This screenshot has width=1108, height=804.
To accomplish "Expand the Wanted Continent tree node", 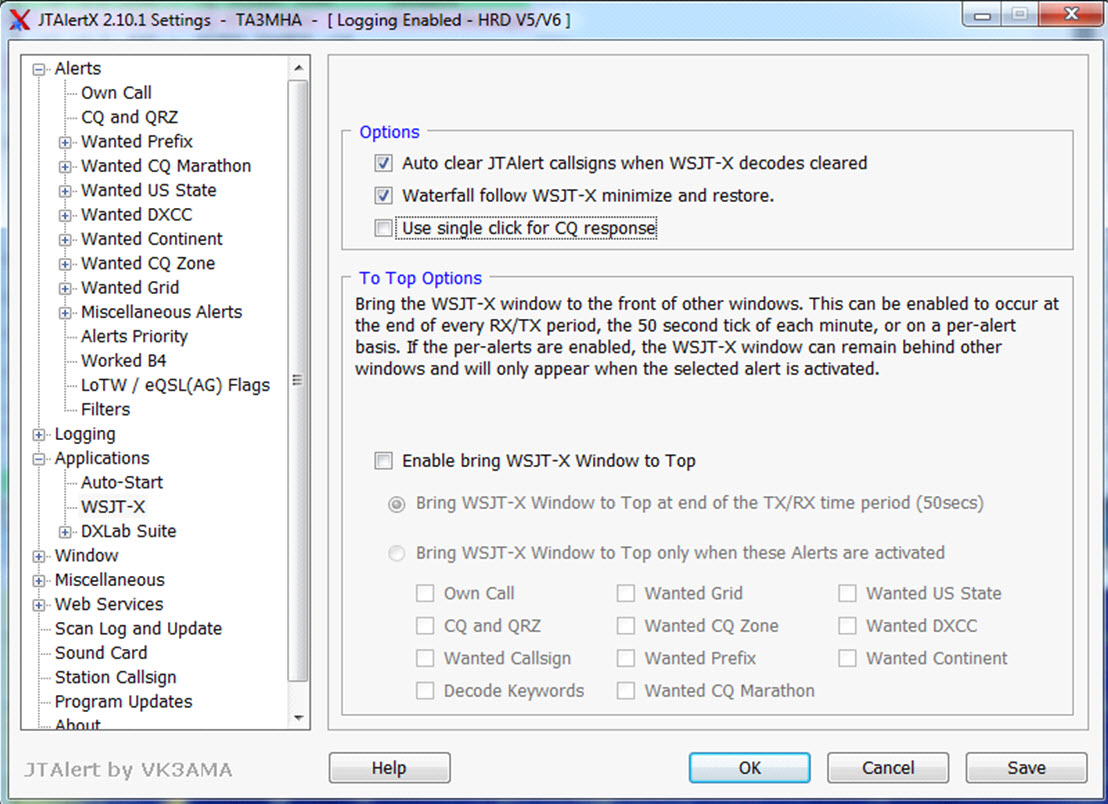I will [65, 240].
